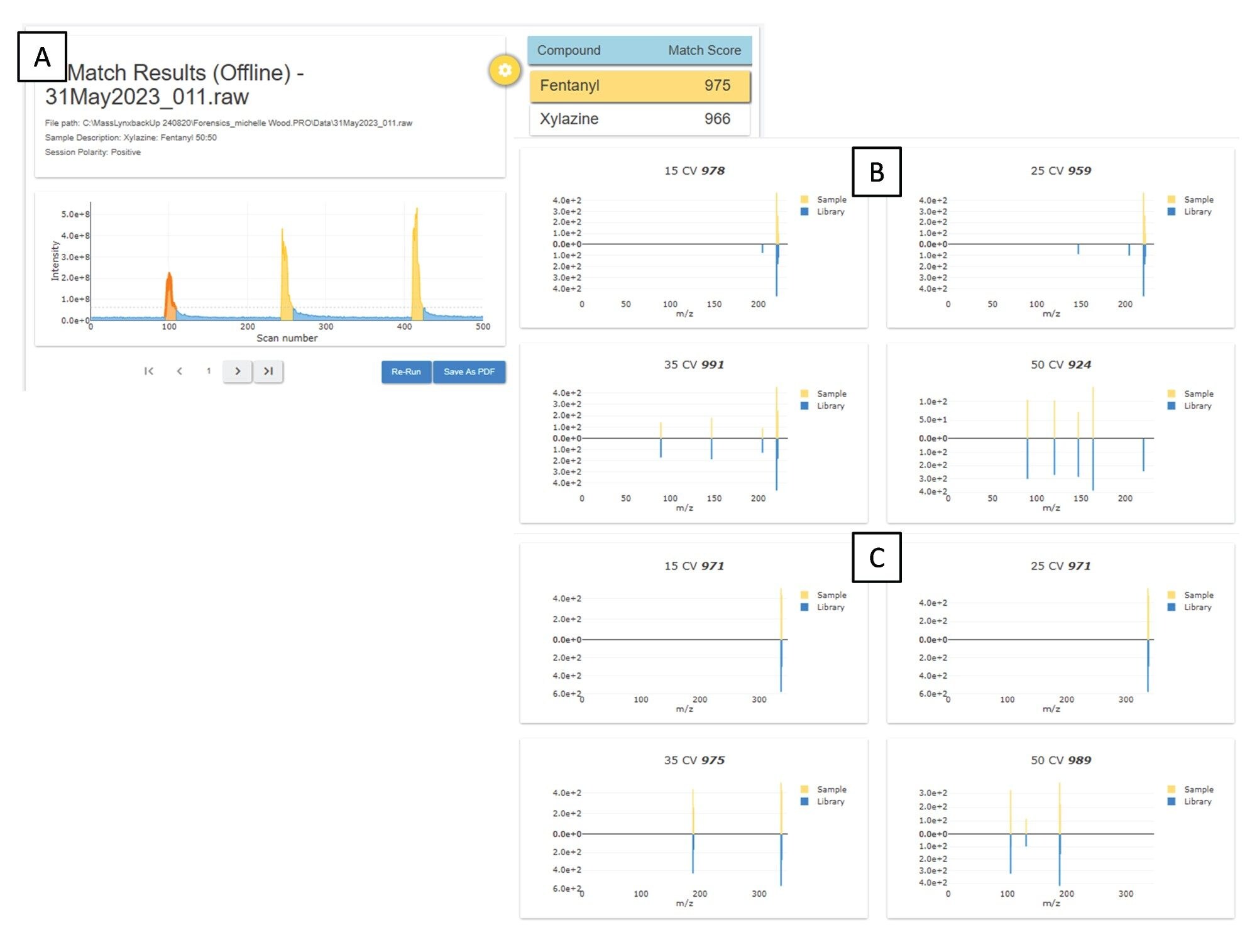Select the Fentanyl compound row
The height and width of the screenshot is (952, 1257).
(x=640, y=86)
